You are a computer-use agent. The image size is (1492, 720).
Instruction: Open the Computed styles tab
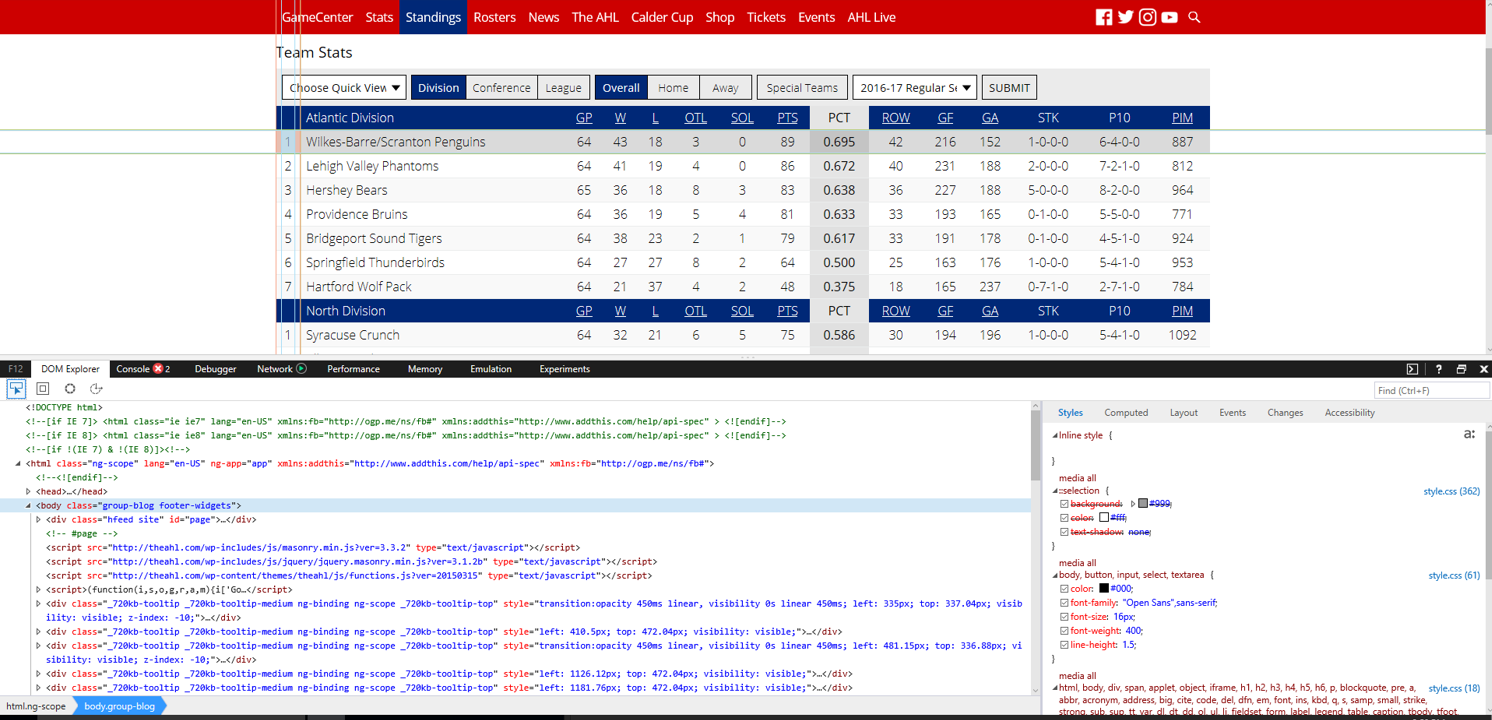point(1126,412)
